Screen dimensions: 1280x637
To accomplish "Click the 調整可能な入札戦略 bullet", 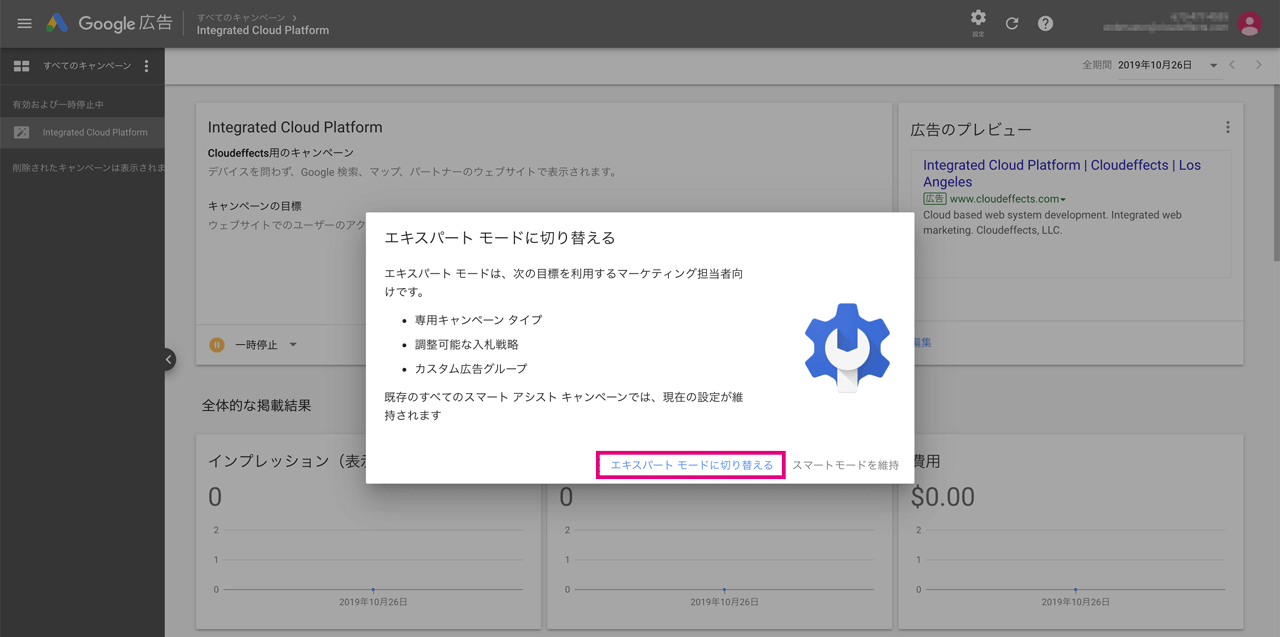I will (x=466, y=344).
